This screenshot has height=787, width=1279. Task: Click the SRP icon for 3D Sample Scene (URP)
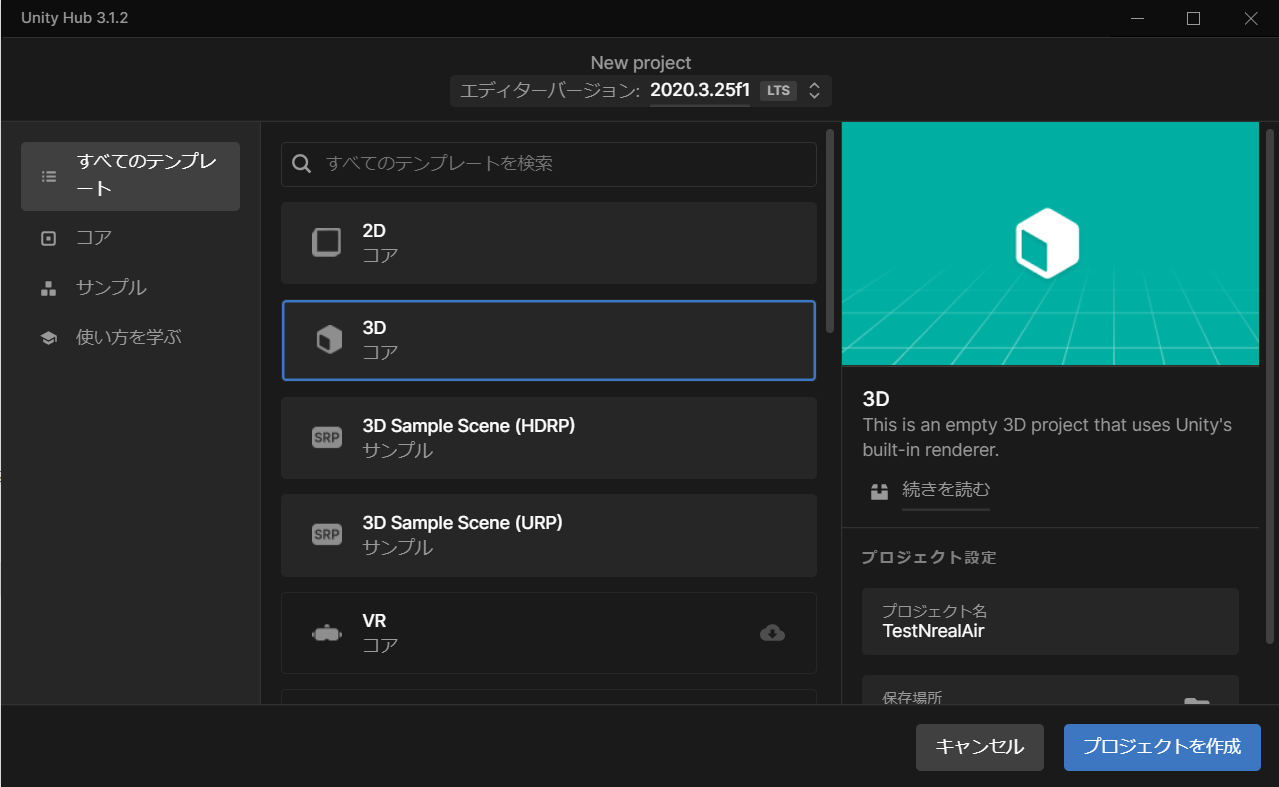pos(326,534)
